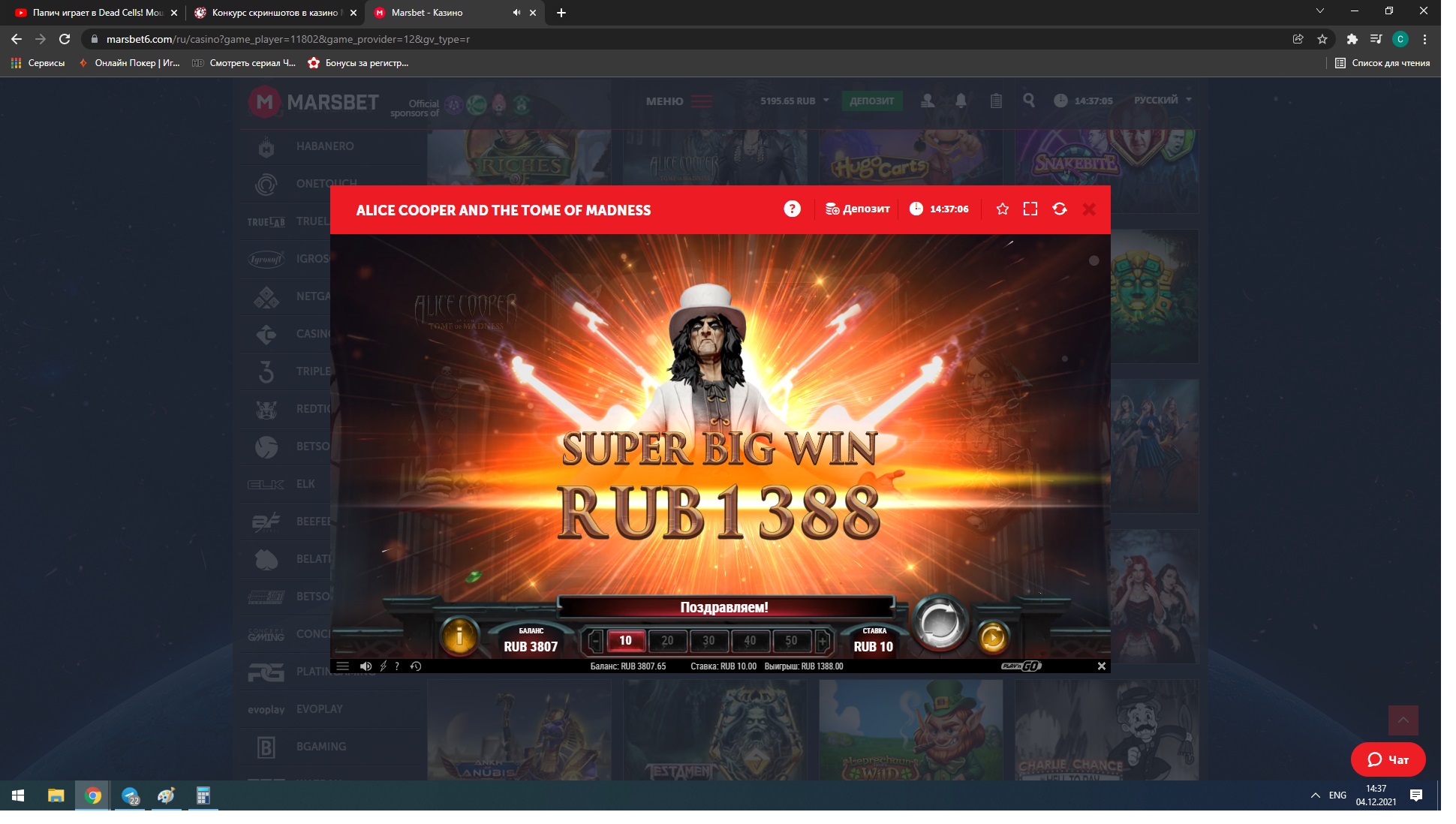1456x824 pixels.
Task: Mute the game sound speaker icon
Action: 366,666
